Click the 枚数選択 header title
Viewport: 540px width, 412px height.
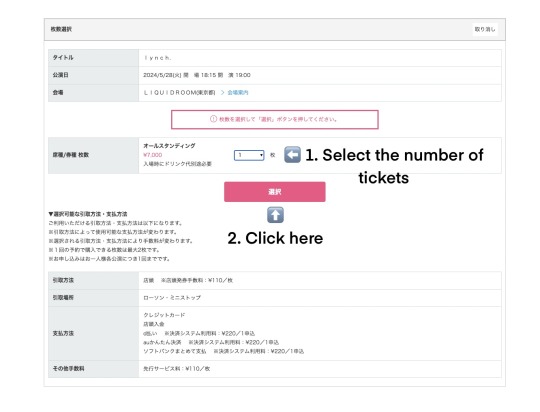click(x=61, y=29)
